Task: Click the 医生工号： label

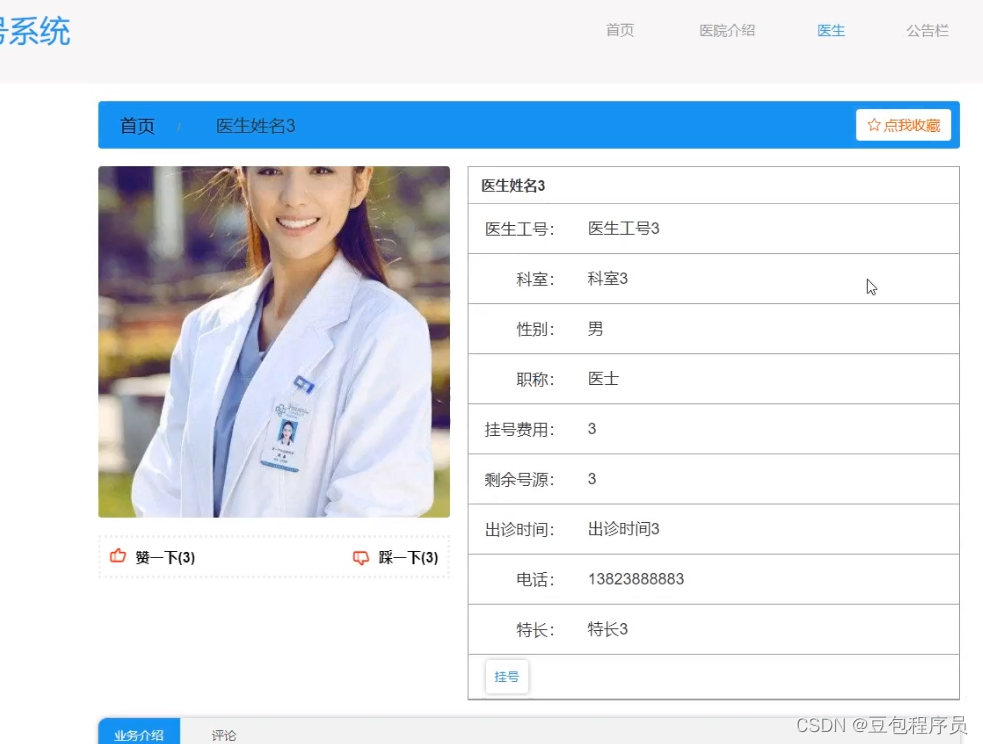Action: [x=520, y=229]
